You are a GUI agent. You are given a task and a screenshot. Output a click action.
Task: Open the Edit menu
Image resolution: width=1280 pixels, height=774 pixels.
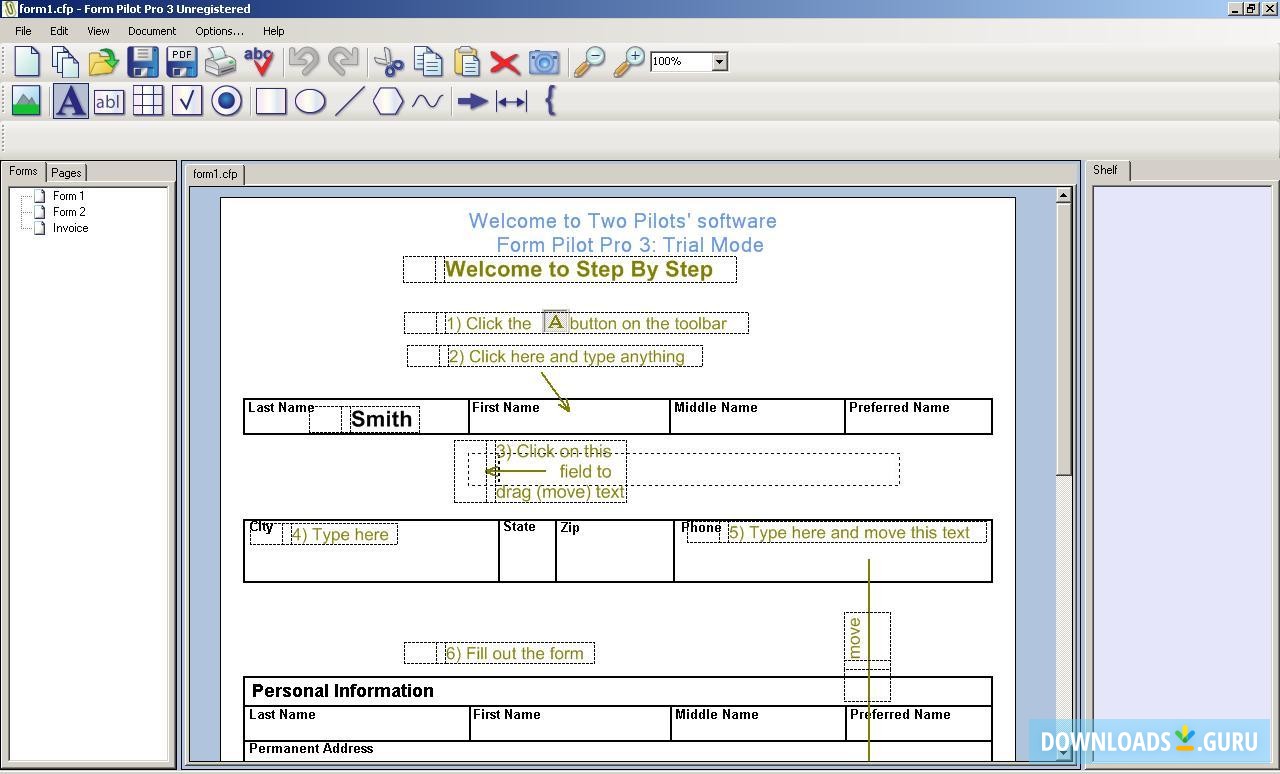point(59,31)
